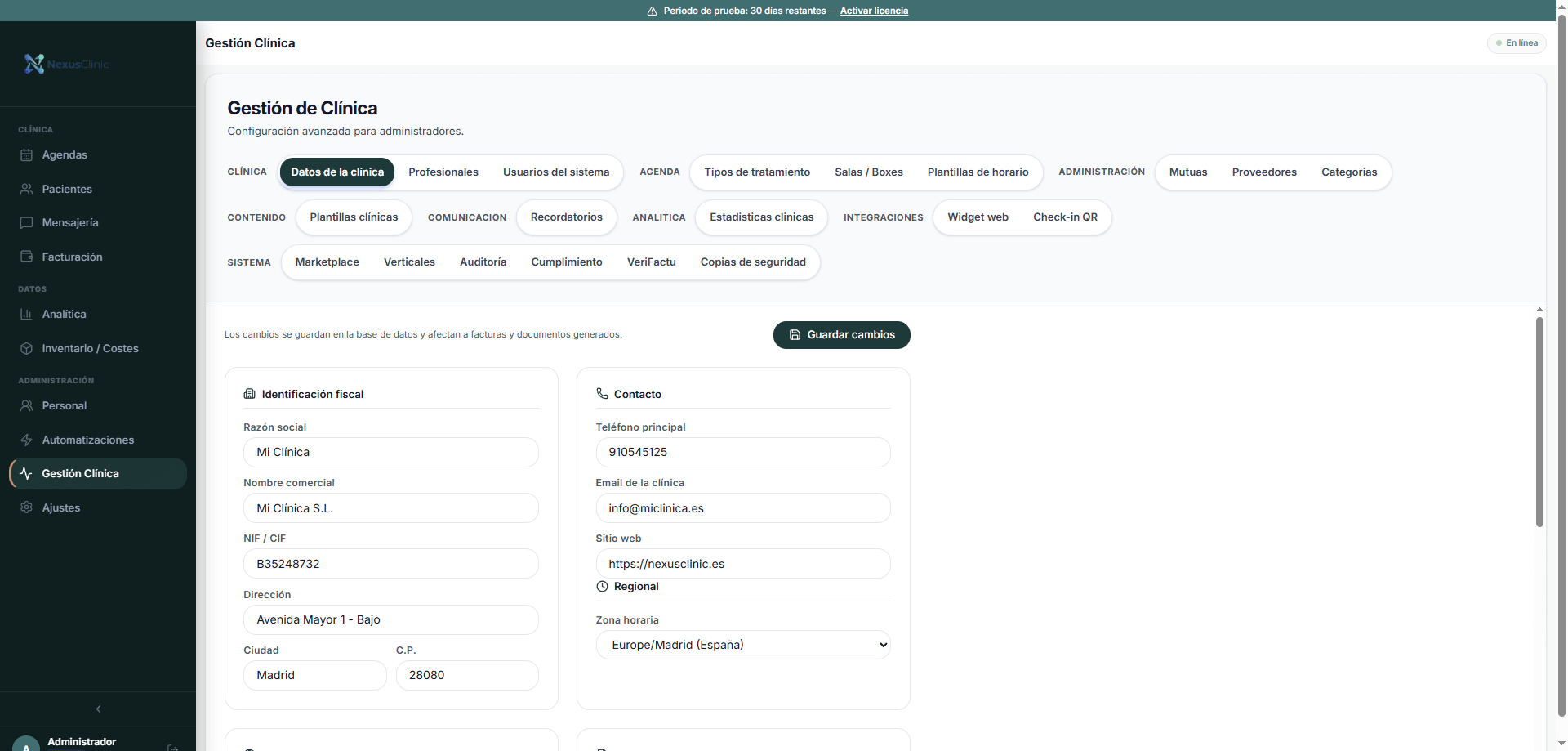
Task: Click the Razón social input field
Action: [x=390, y=453]
